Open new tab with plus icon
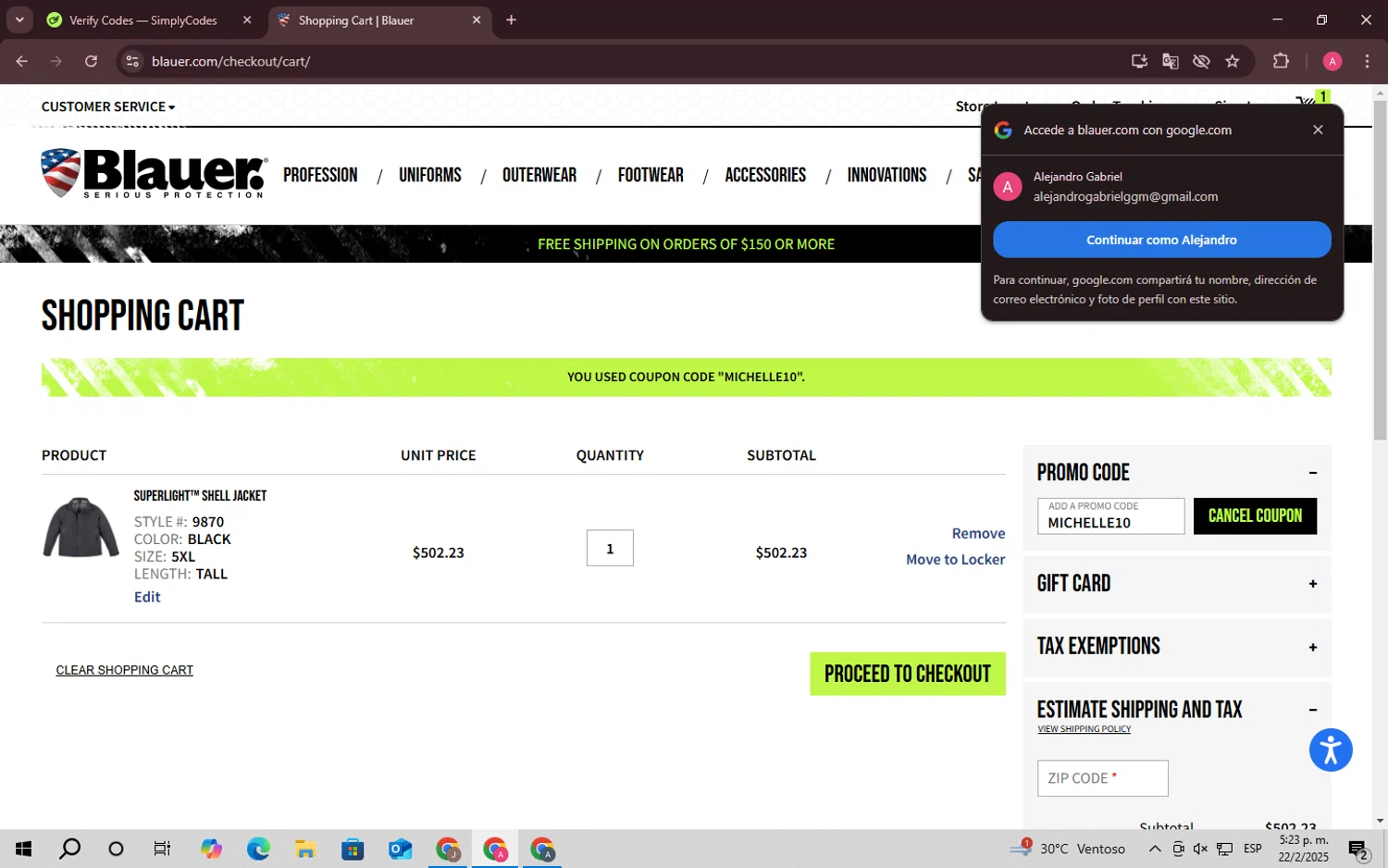This screenshot has width=1388, height=868. (x=511, y=19)
